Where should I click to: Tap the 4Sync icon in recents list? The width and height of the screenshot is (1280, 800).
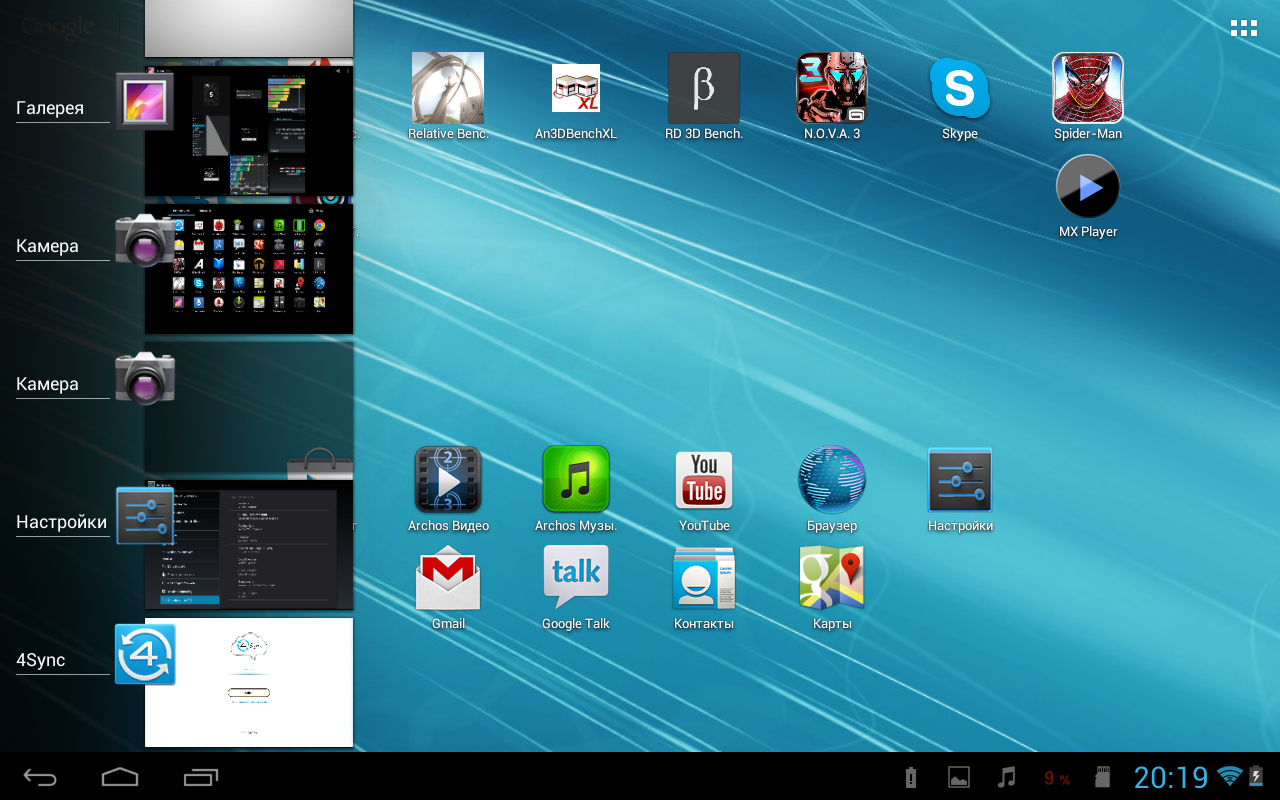click(x=145, y=654)
